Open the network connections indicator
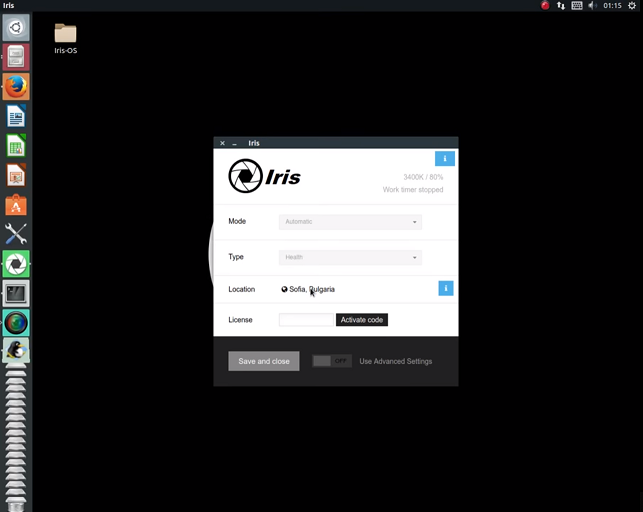This screenshot has height=512, width=643. 561,5
